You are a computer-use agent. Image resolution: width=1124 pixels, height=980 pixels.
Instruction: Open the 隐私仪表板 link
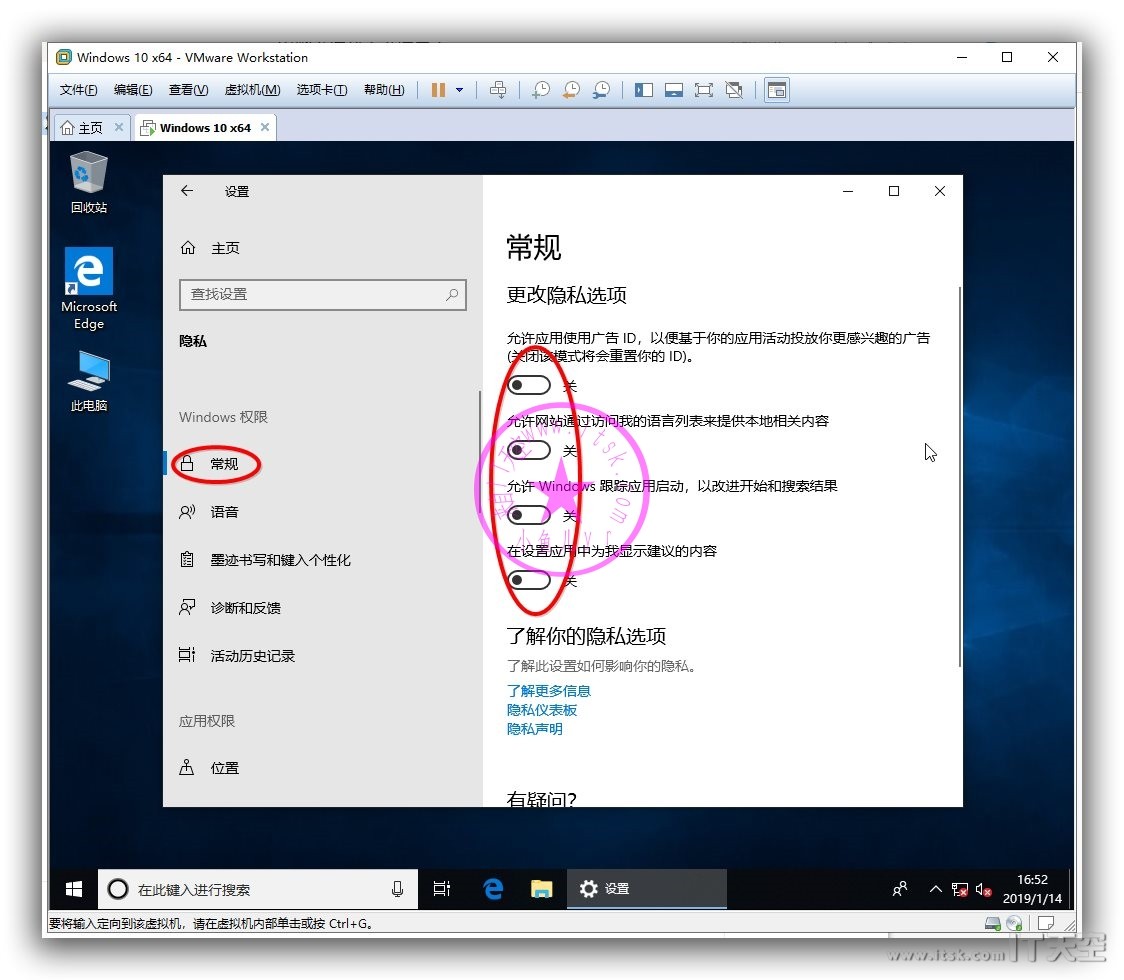tap(542, 710)
